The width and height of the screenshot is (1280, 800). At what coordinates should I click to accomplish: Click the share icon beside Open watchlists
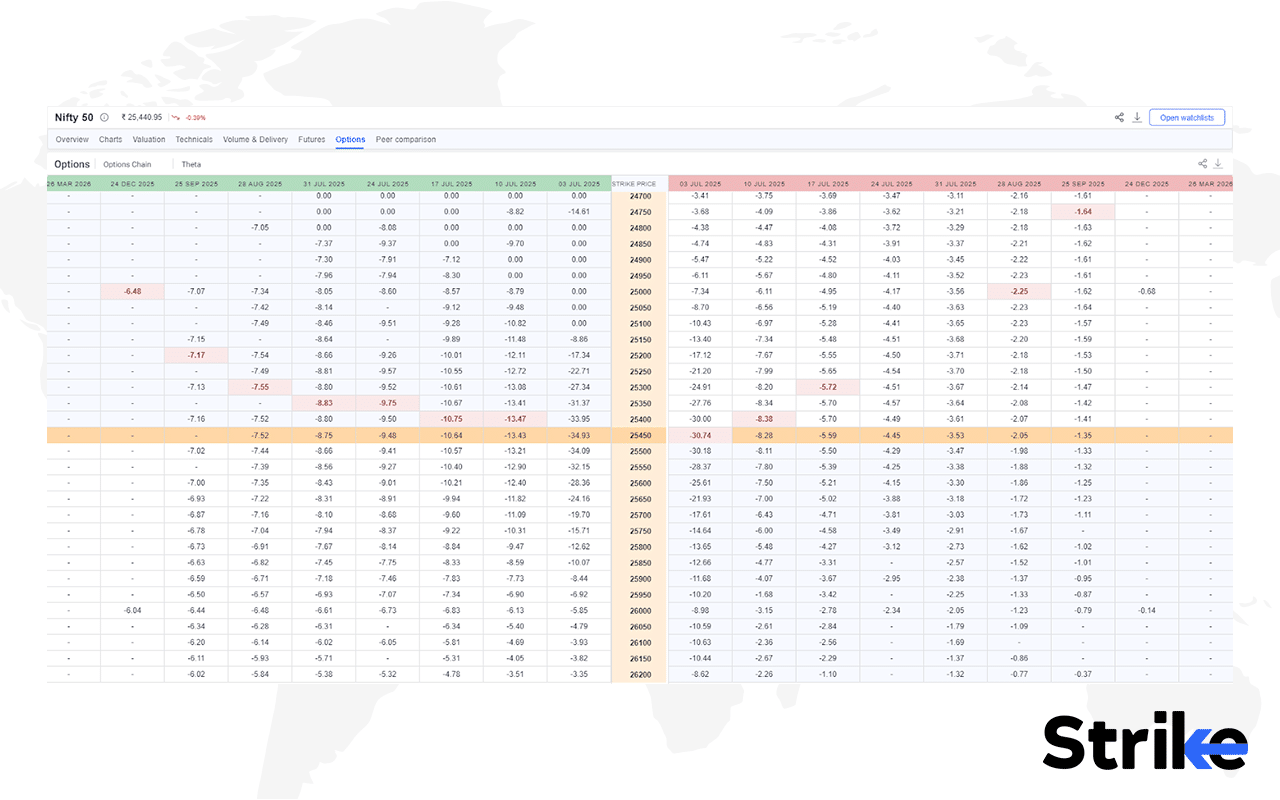1119,117
